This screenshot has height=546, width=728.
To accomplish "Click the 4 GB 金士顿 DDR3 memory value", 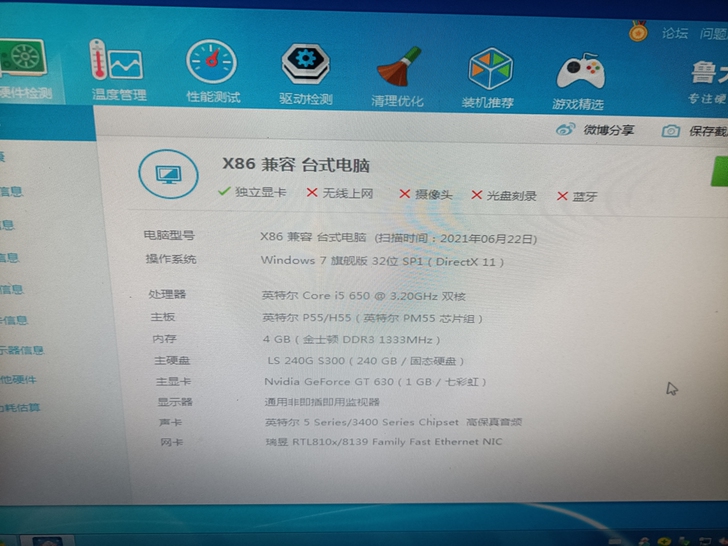I will [x=351, y=339].
